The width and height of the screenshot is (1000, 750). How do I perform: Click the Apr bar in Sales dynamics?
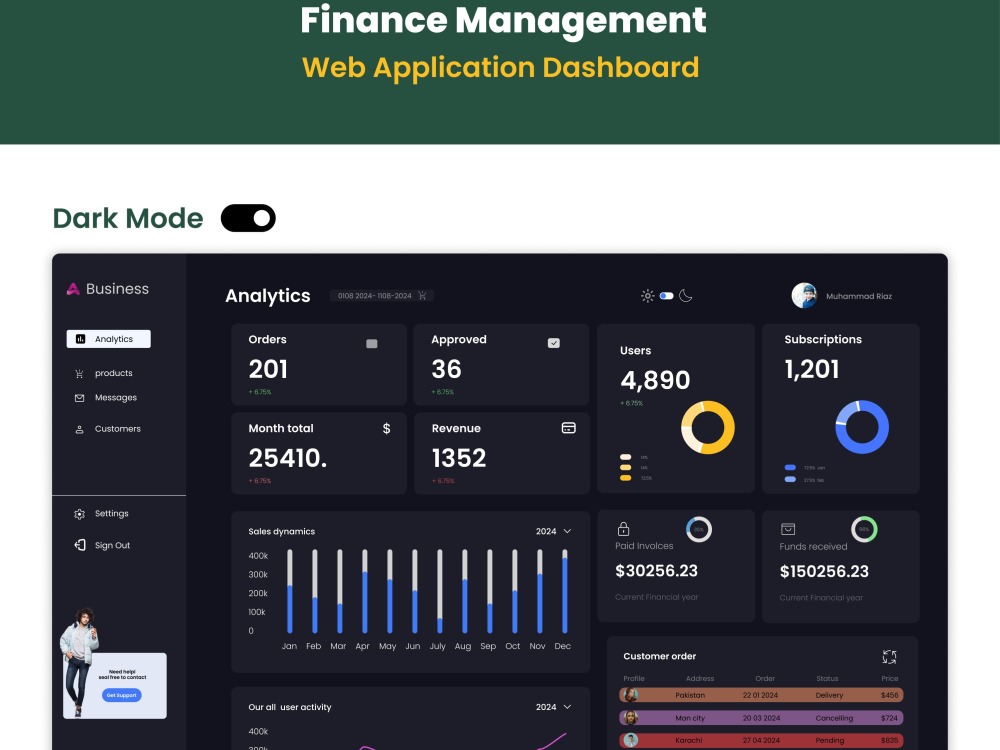click(365, 591)
